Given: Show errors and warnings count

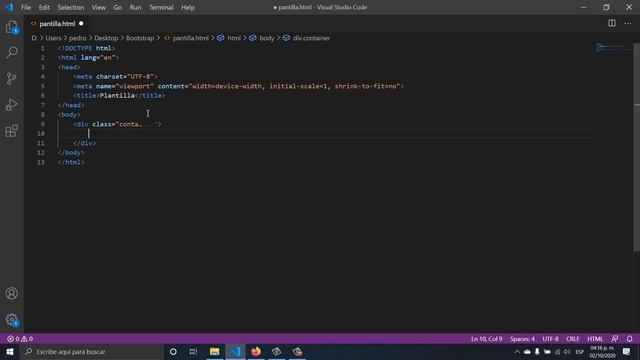Looking at the screenshot, I should [x=20, y=339].
